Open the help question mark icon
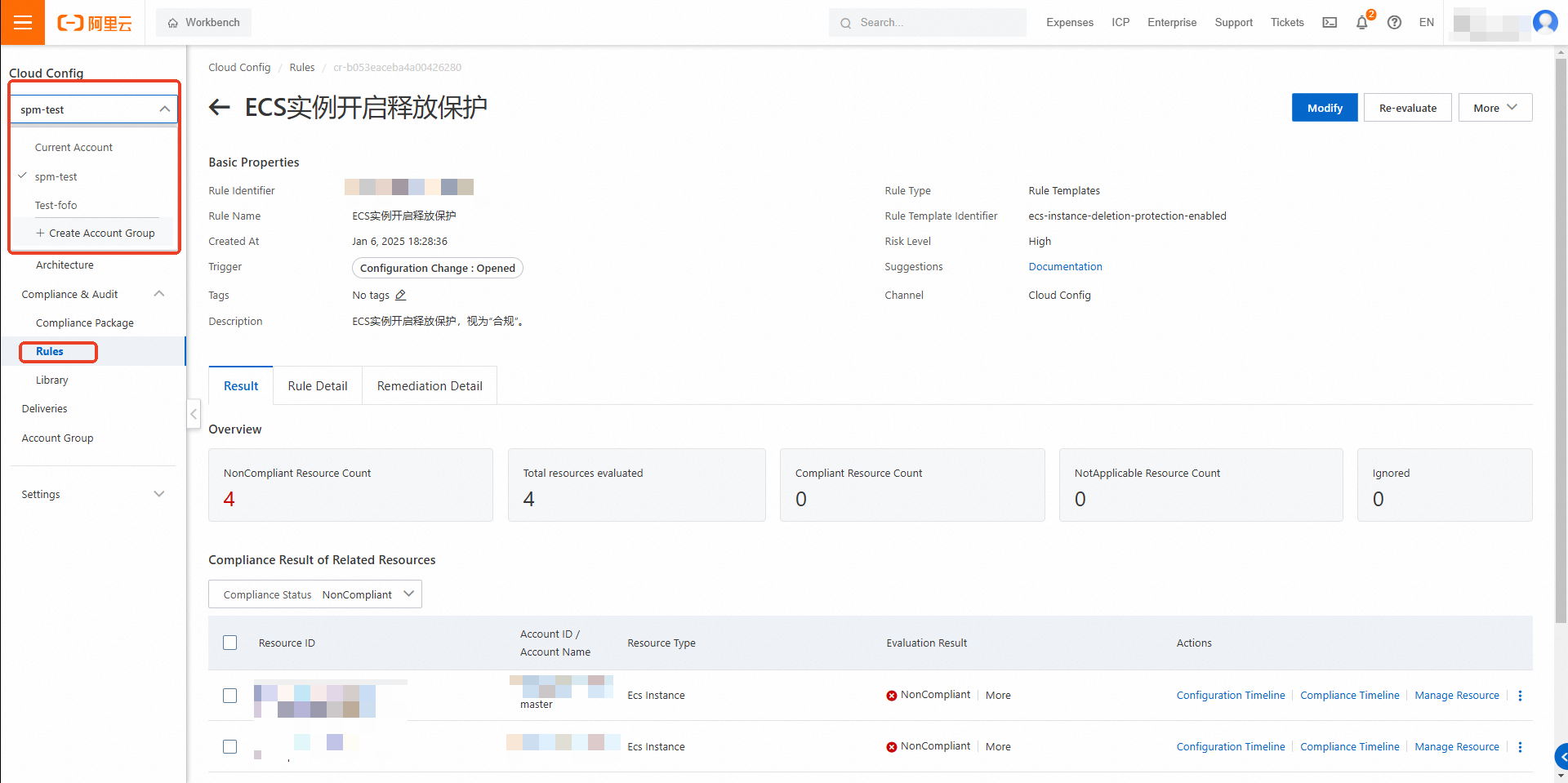The image size is (1568, 783). pos(1394,23)
